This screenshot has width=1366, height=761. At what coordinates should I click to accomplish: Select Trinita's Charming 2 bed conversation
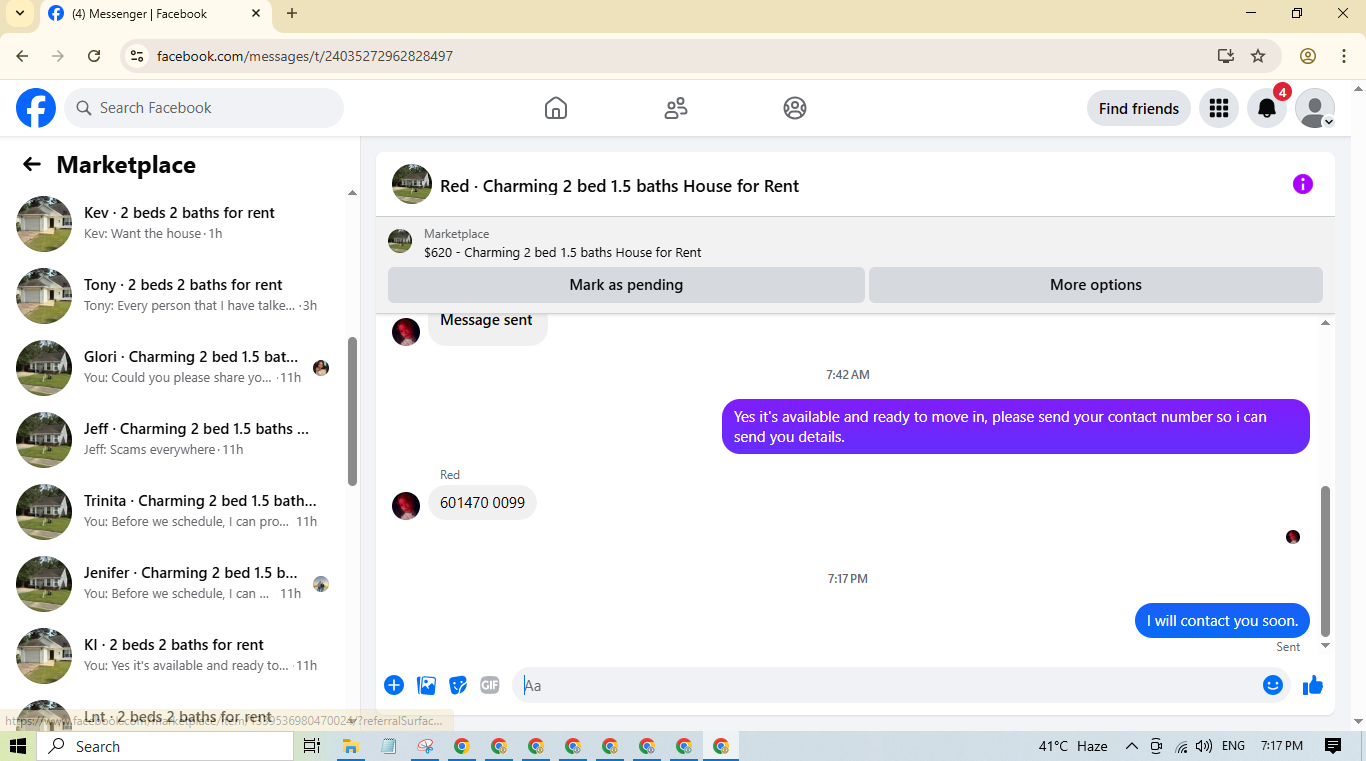(178, 511)
